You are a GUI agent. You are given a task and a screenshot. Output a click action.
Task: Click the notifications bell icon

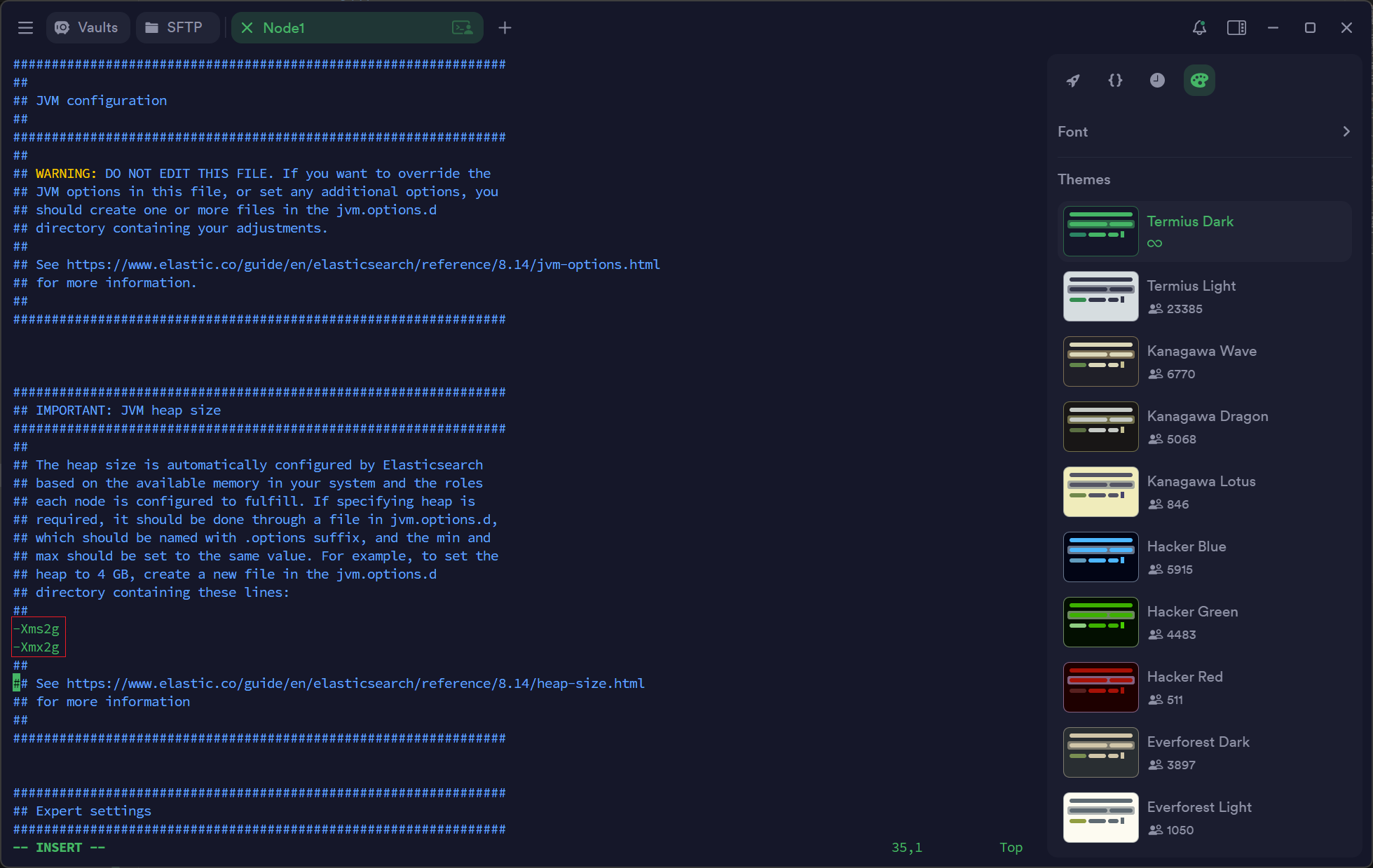click(1199, 28)
